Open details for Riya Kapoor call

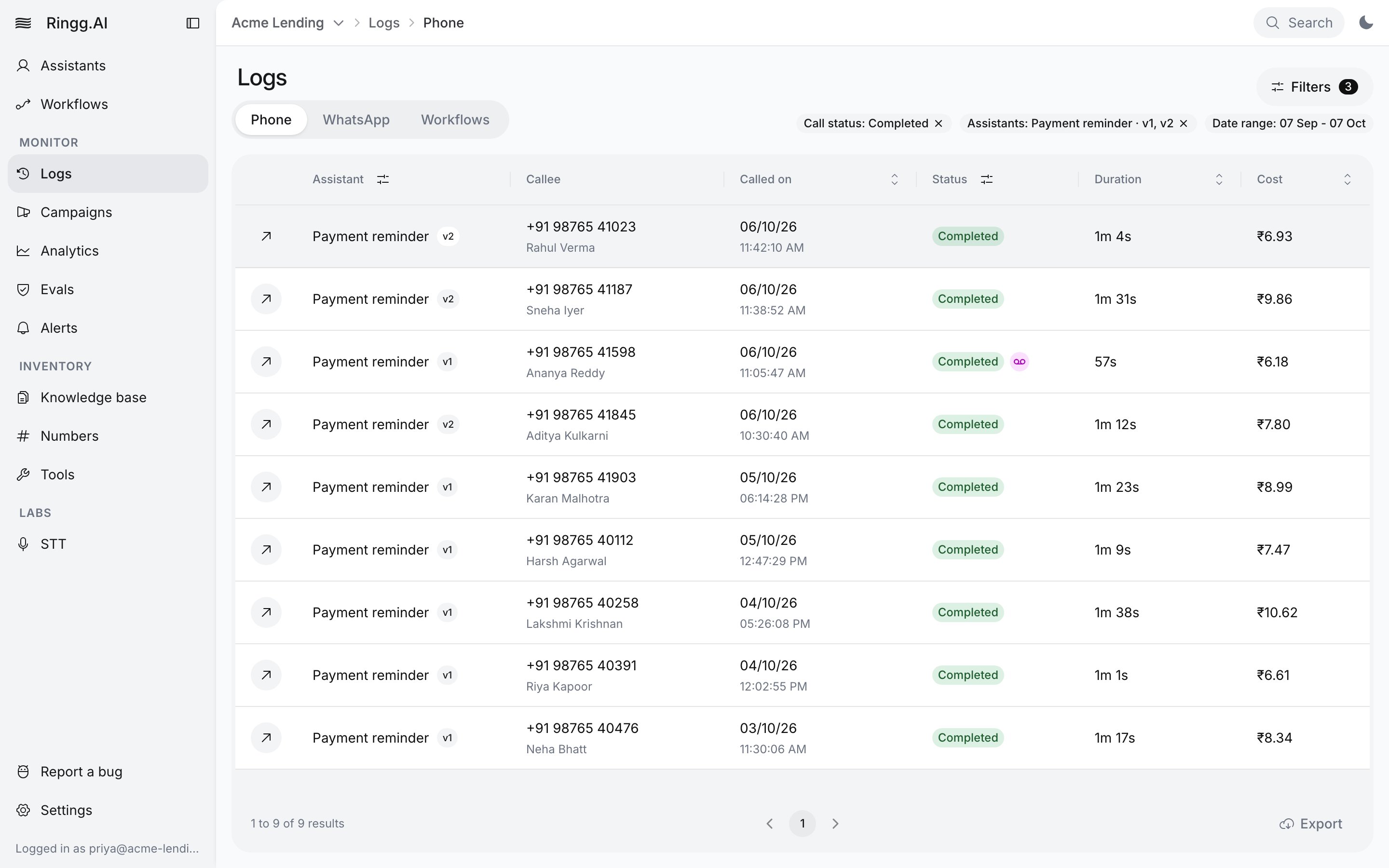[x=266, y=675]
